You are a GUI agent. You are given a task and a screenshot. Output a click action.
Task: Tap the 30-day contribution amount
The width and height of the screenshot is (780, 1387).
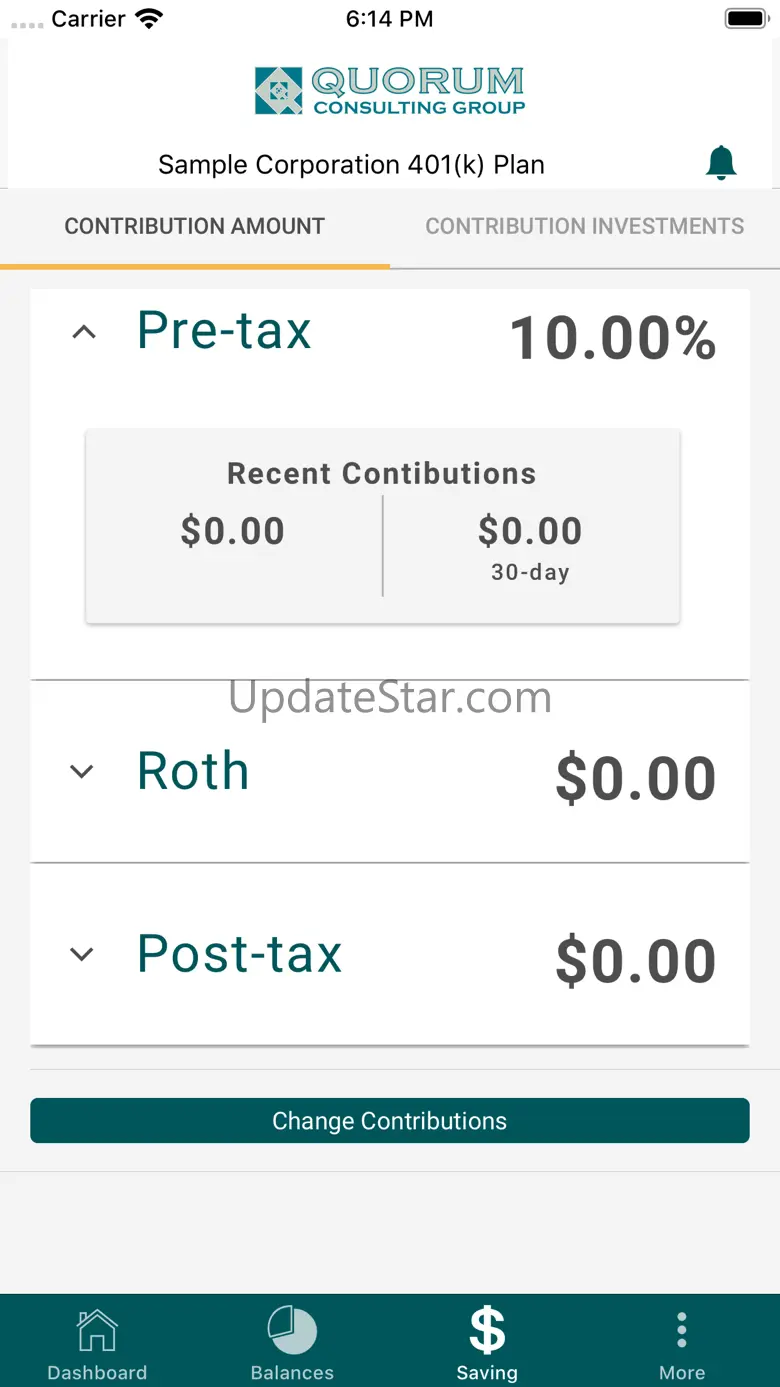coord(530,531)
